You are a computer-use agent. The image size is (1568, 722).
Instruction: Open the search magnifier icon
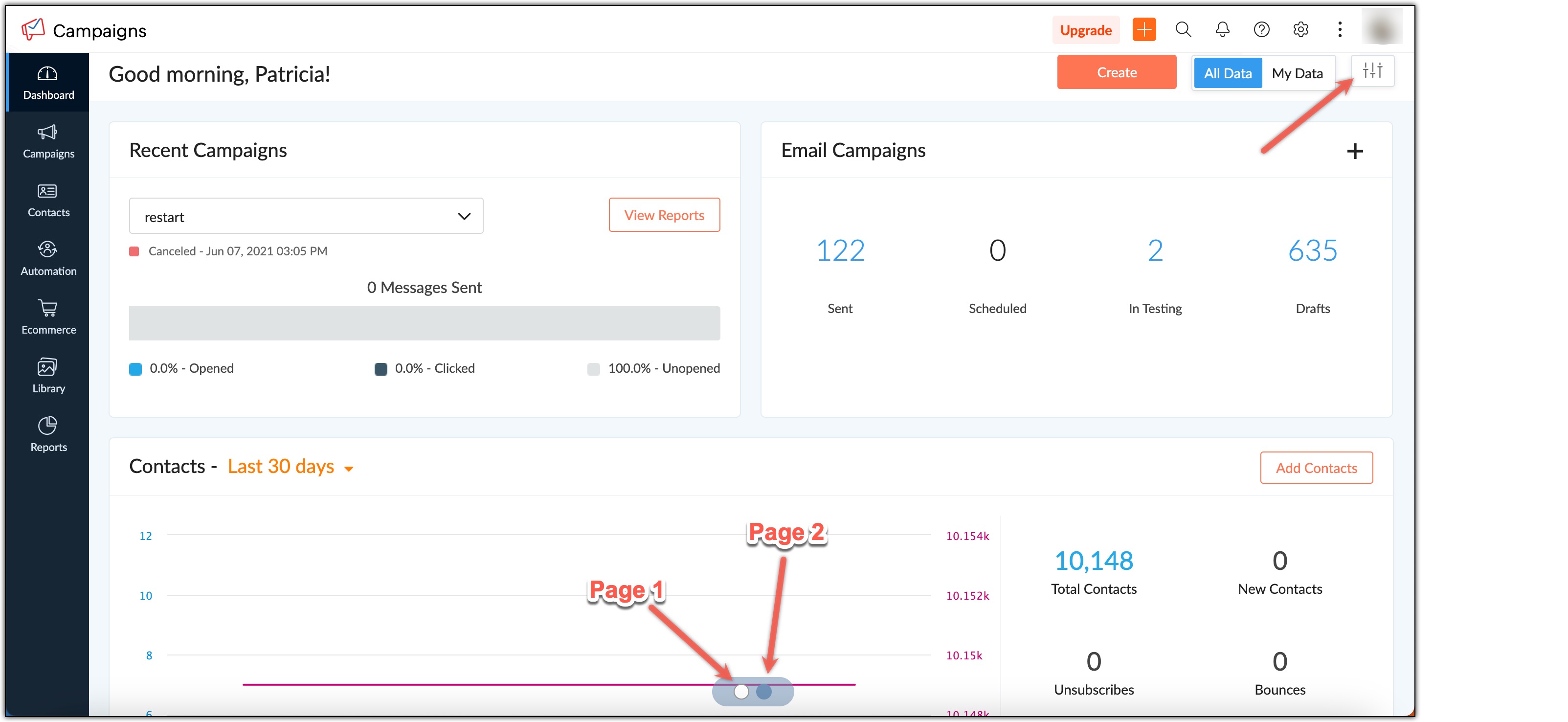click(x=1183, y=29)
